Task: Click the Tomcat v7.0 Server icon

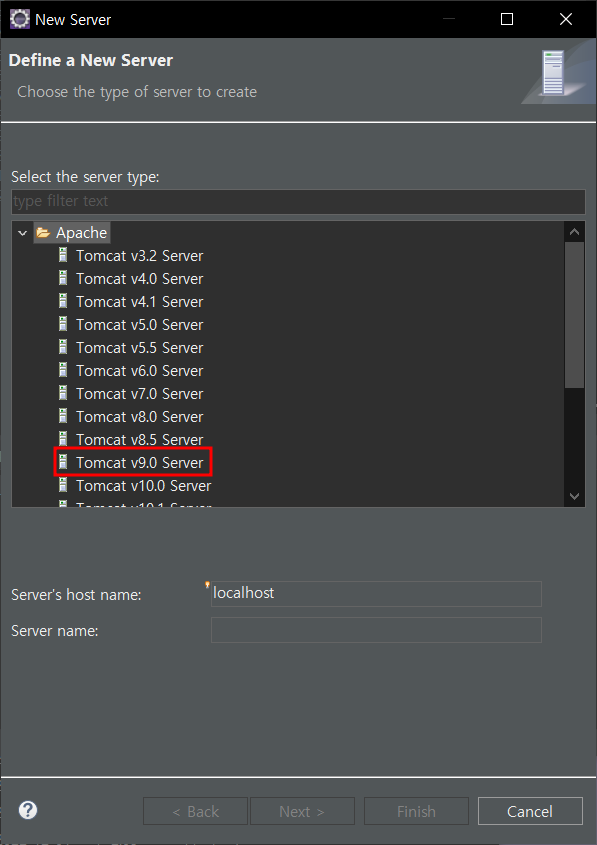Action: [63, 393]
